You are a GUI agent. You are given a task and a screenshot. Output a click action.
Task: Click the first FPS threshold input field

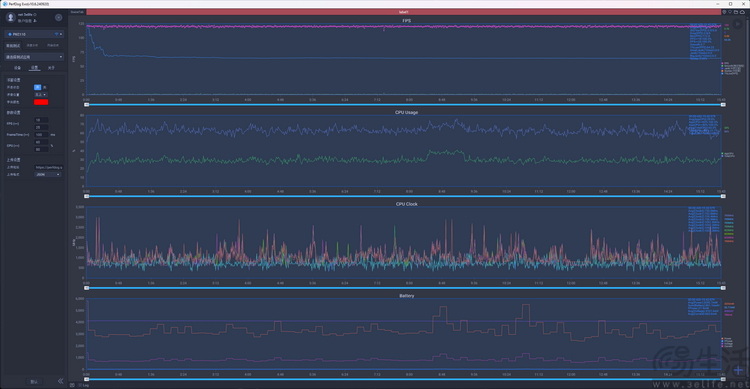41,120
